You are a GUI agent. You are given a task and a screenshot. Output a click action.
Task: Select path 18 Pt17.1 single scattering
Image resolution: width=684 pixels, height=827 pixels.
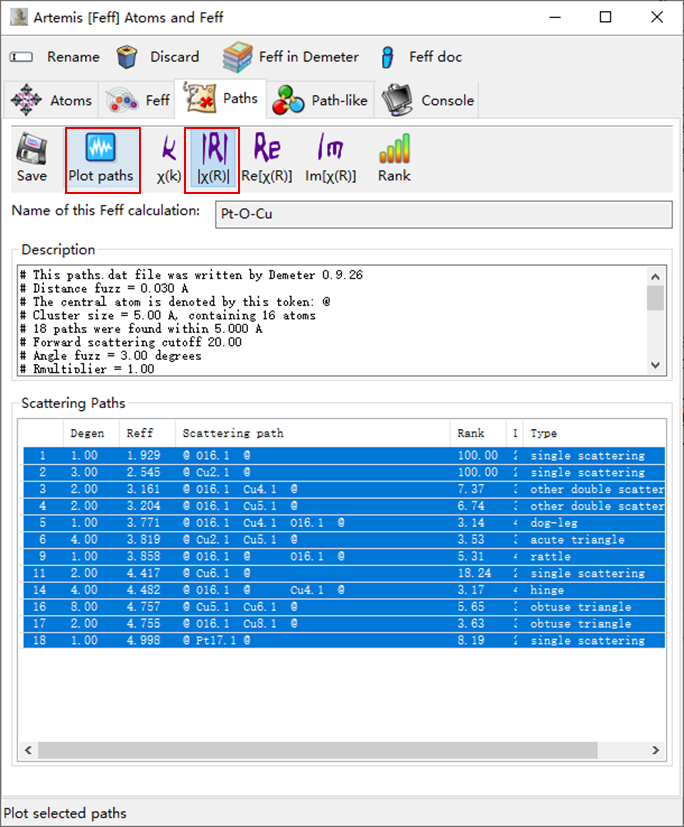pos(344,641)
